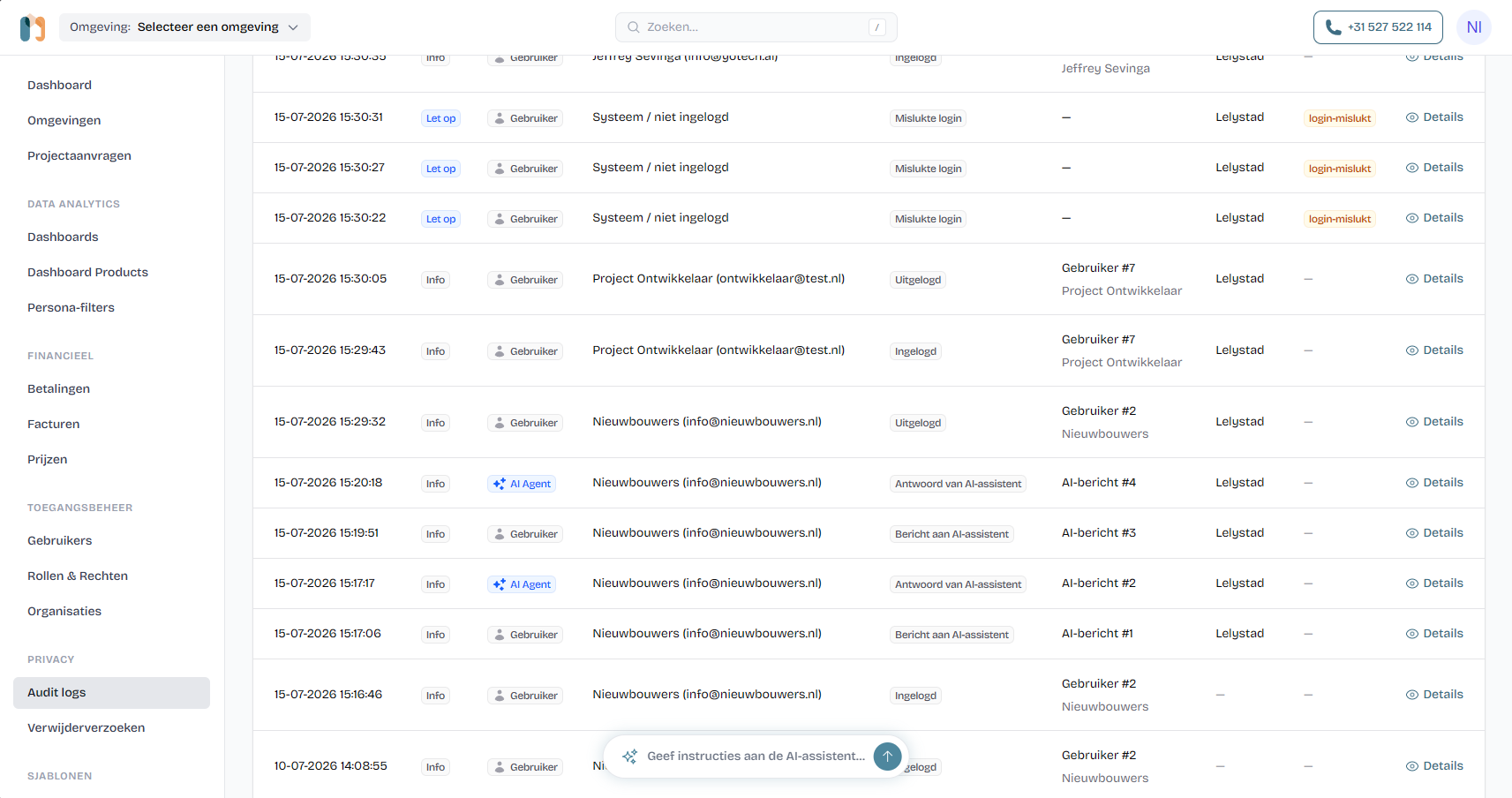View details of 15:29:32 log entry
This screenshot has width=1512, height=798.
click(1434, 422)
